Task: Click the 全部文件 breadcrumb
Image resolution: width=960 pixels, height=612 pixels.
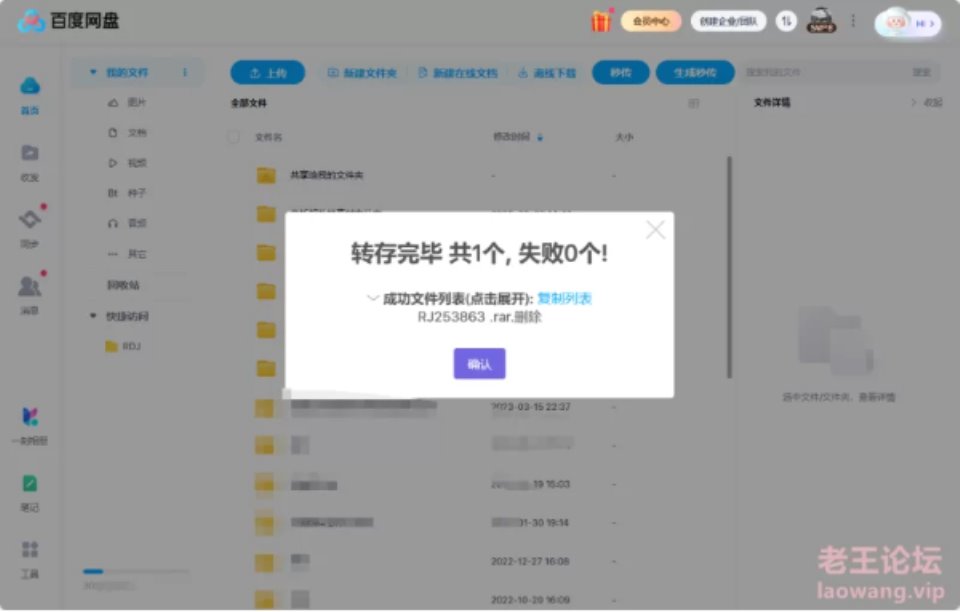Action: 249,103
